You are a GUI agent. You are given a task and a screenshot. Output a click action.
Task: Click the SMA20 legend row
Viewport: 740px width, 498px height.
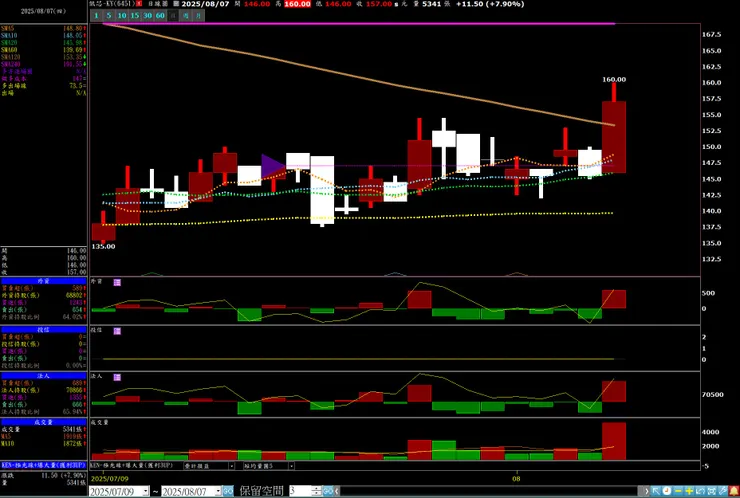coord(43,42)
